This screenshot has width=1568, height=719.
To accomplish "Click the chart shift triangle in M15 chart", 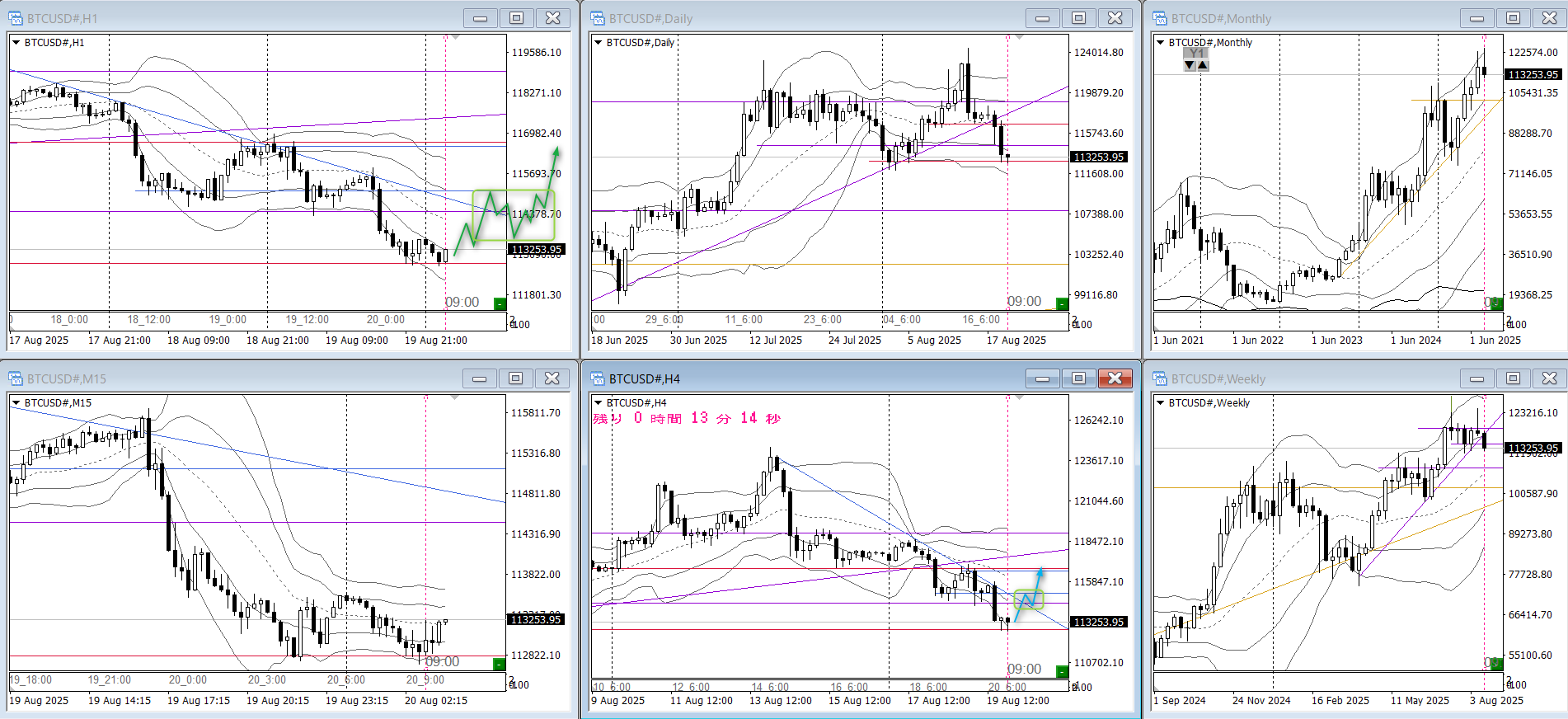I will tap(454, 397).
